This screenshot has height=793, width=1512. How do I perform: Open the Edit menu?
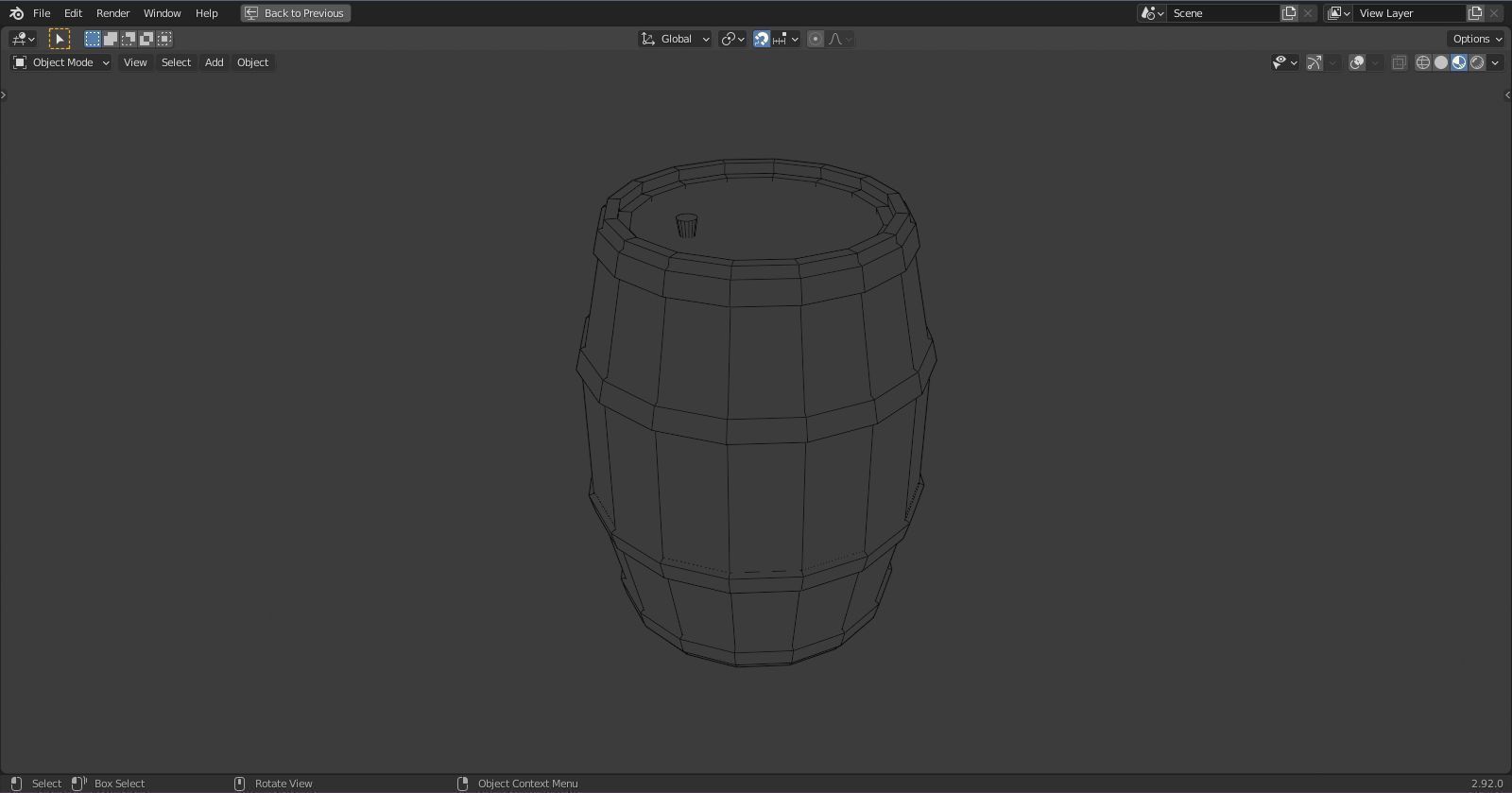pos(73,13)
